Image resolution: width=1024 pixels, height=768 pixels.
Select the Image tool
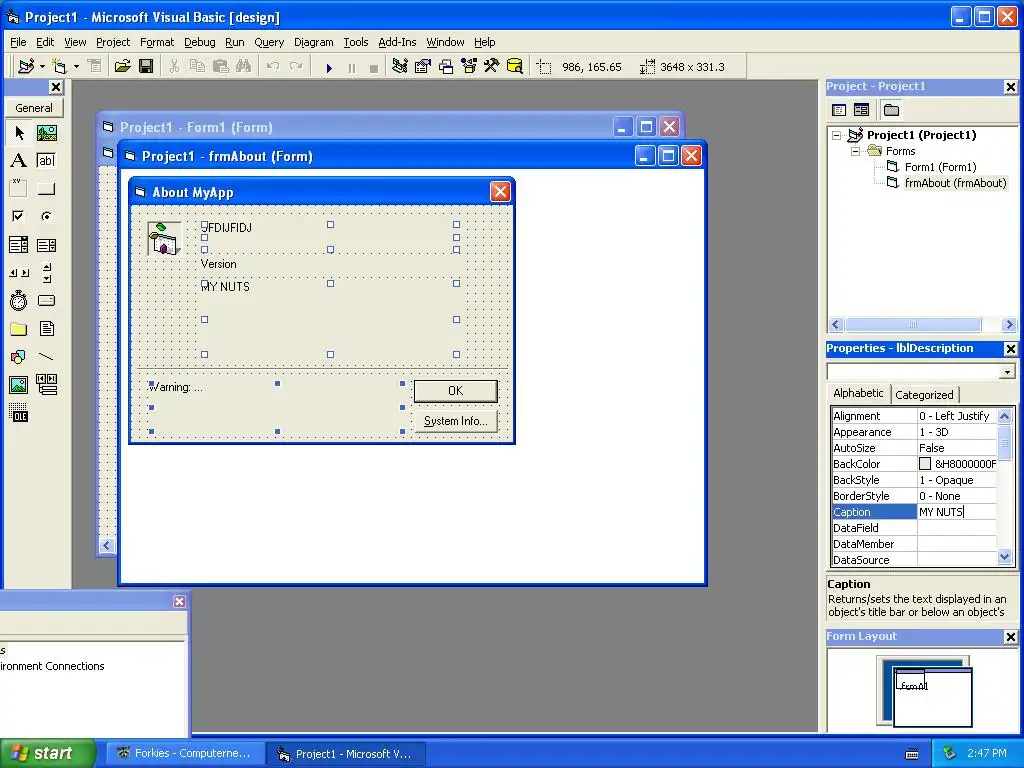19,385
